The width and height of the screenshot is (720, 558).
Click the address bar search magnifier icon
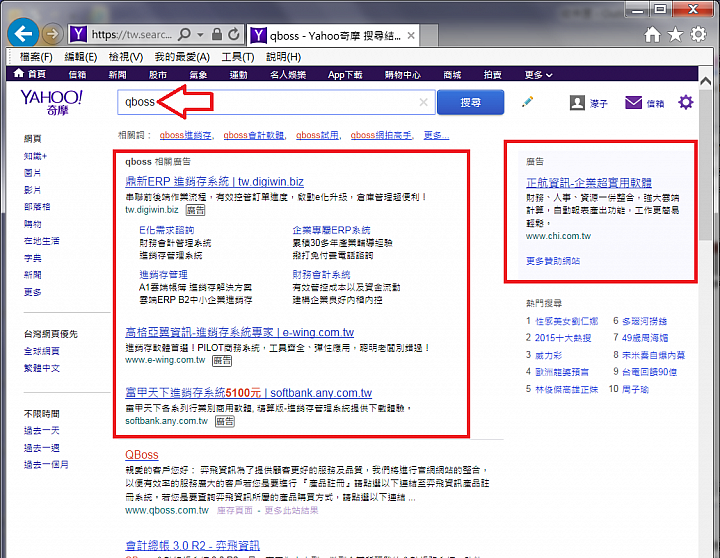pyautogui.click(x=184, y=34)
